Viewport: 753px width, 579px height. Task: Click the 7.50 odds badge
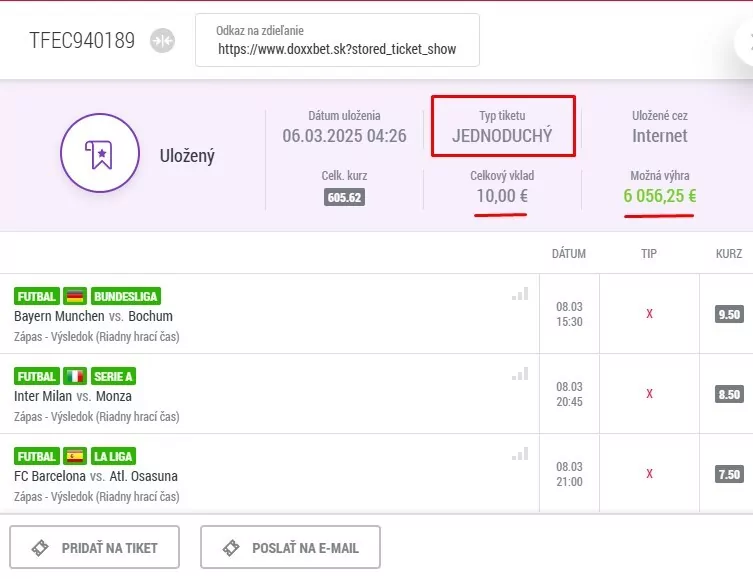729,474
